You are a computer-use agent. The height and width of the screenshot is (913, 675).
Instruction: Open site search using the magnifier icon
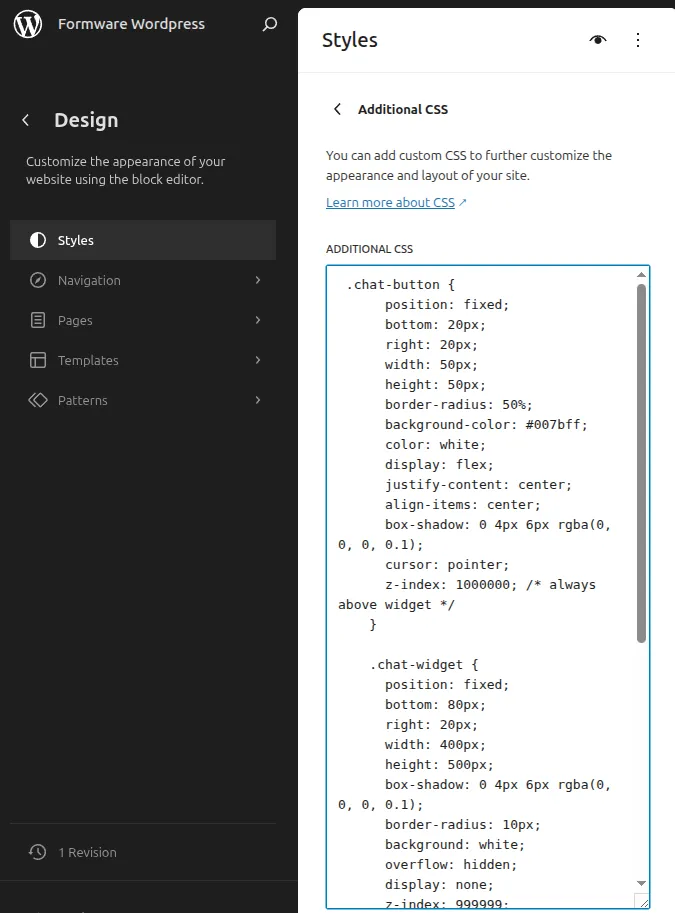[269, 23]
